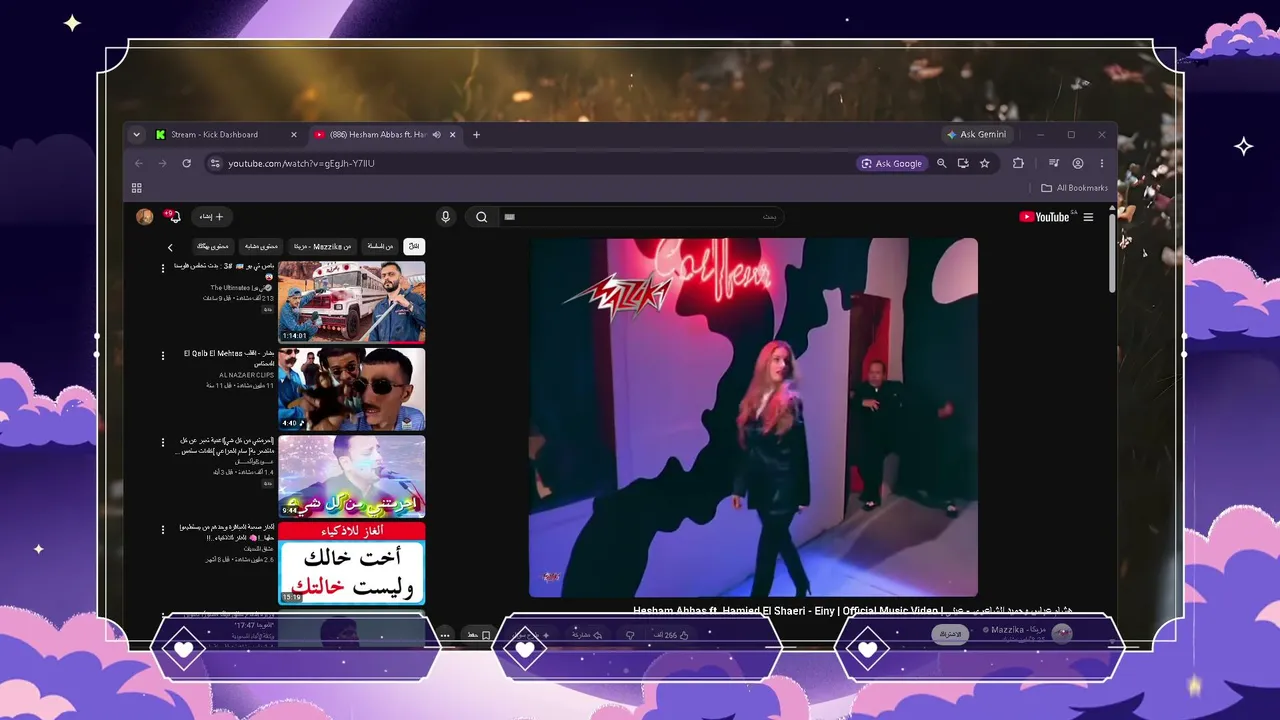This screenshot has width=1280, height=720.
Task: Select the 'محتوى يهمّك' filter chip
Action: pos(213,246)
